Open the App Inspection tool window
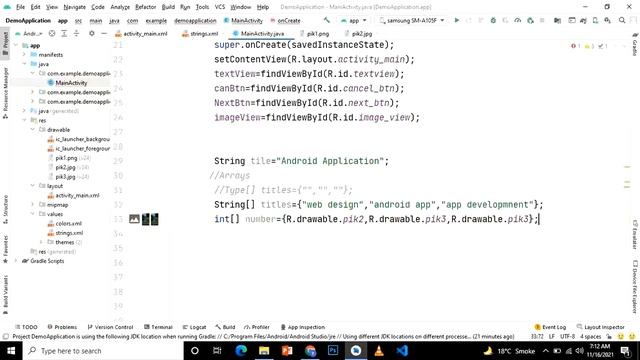 [x=303, y=327]
